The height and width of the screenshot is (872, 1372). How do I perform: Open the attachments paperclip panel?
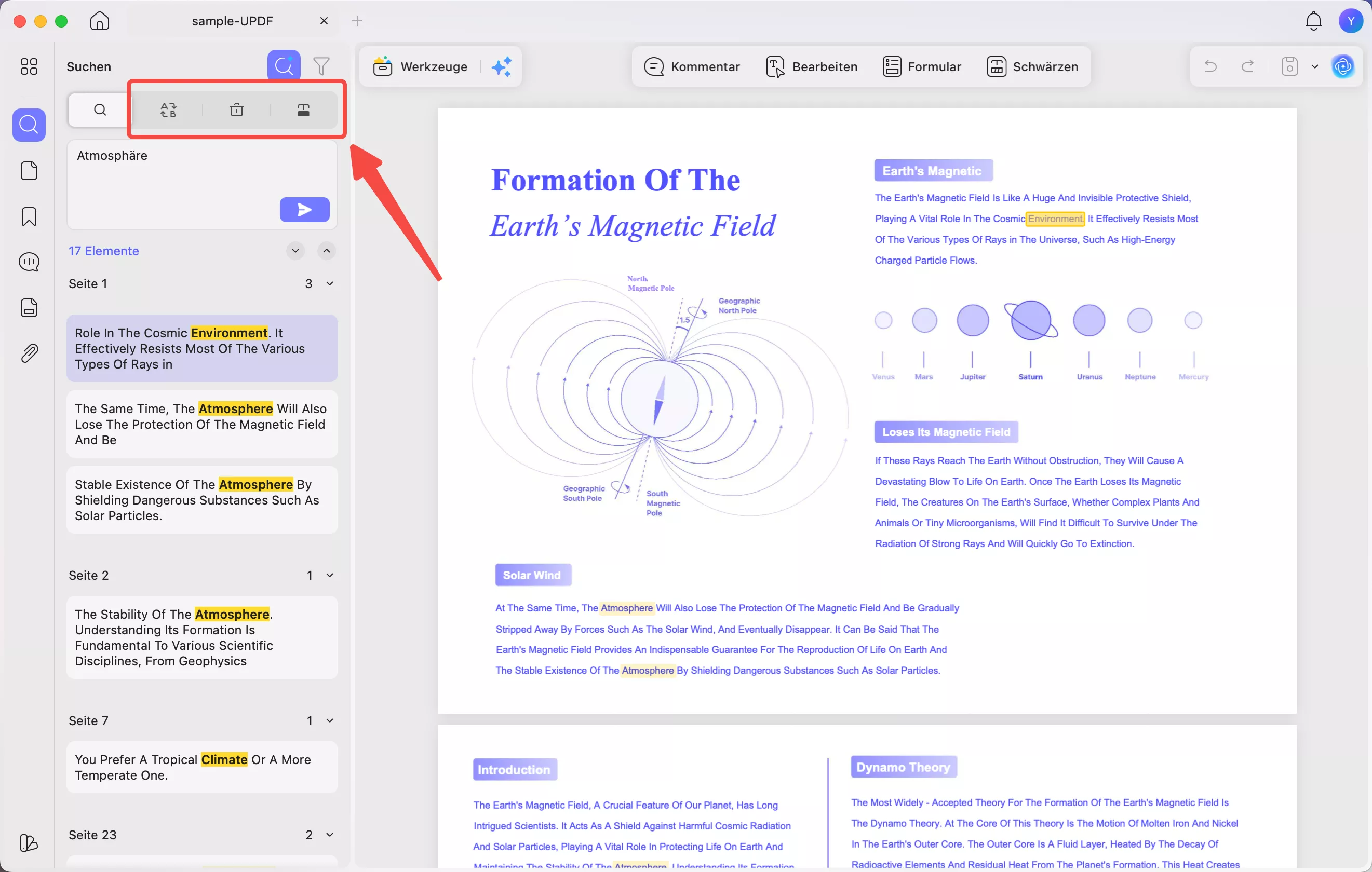tap(29, 353)
